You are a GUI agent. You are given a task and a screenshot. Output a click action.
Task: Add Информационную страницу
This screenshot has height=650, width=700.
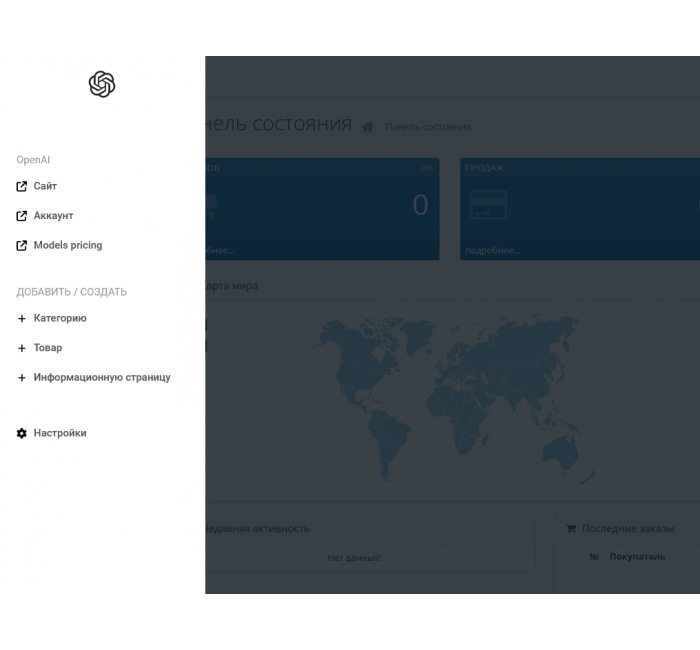tap(102, 377)
